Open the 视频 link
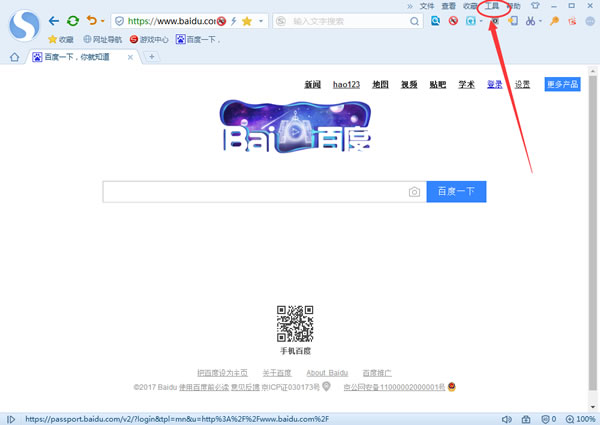This screenshot has width=600, height=425. click(x=409, y=85)
